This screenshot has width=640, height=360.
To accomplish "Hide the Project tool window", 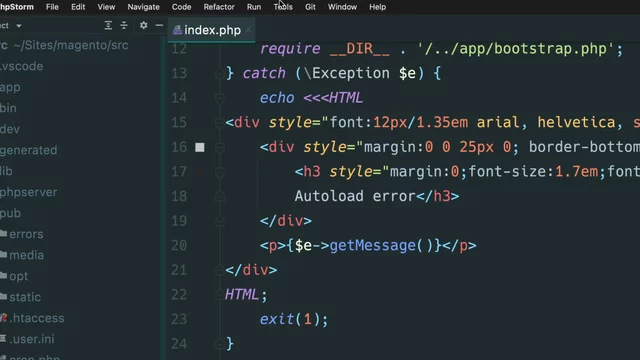I will coord(159,25).
